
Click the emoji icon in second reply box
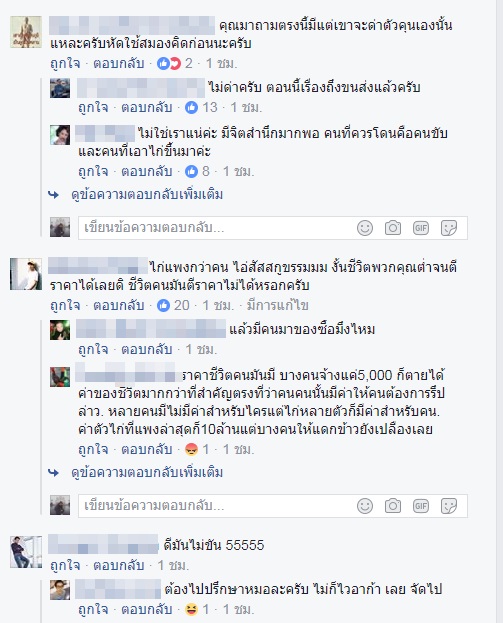(365, 506)
